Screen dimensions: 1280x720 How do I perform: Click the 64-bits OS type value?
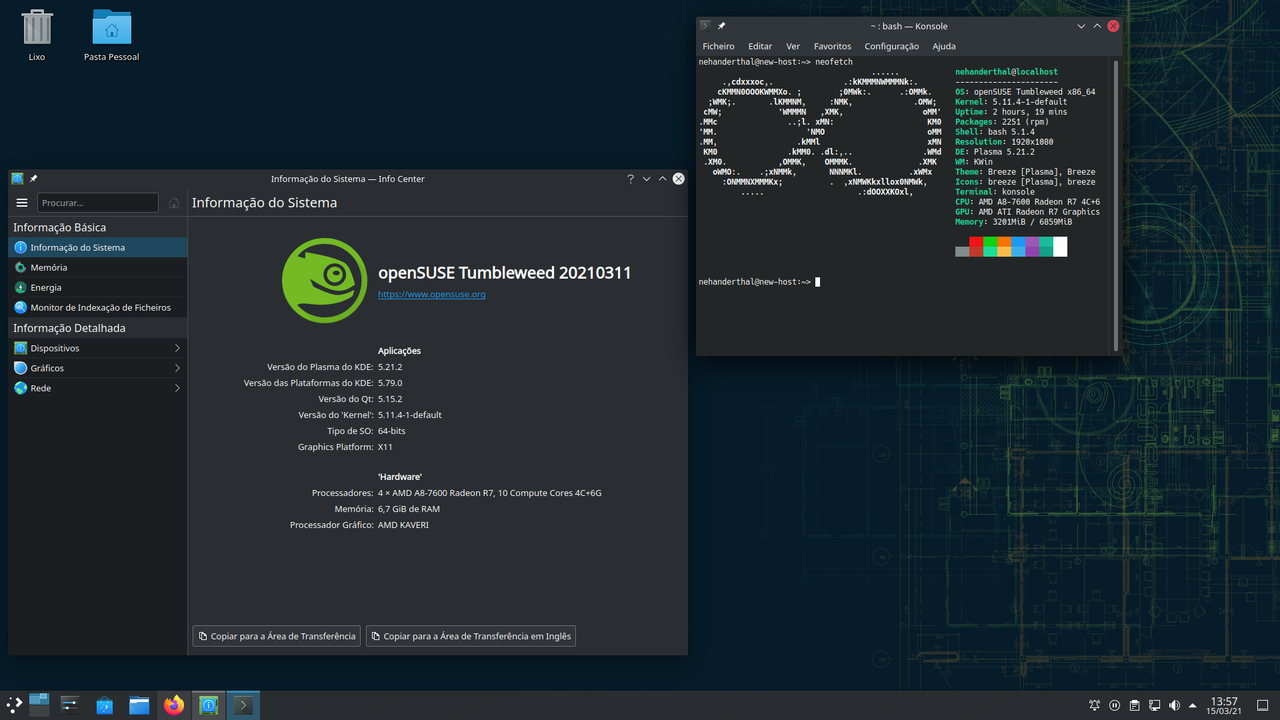(392, 431)
